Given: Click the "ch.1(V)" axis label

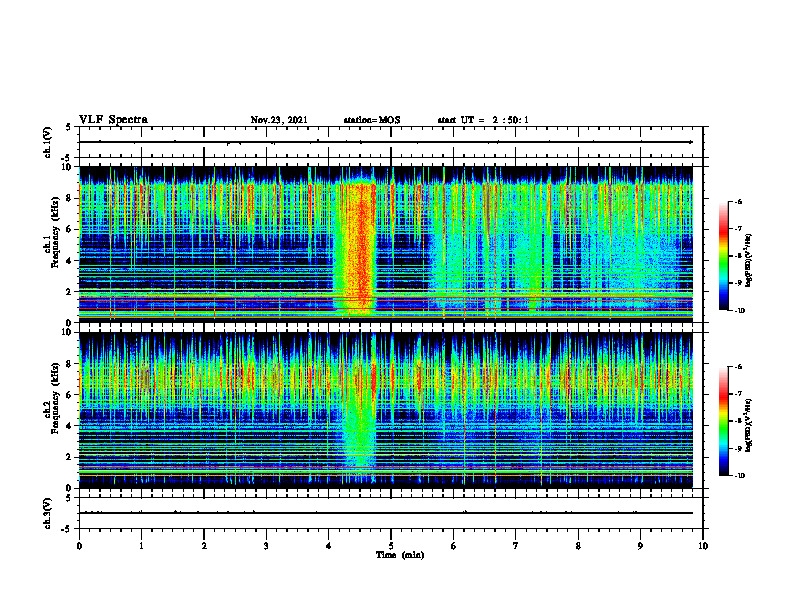Looking at the screenshot, I should [48, 142].
